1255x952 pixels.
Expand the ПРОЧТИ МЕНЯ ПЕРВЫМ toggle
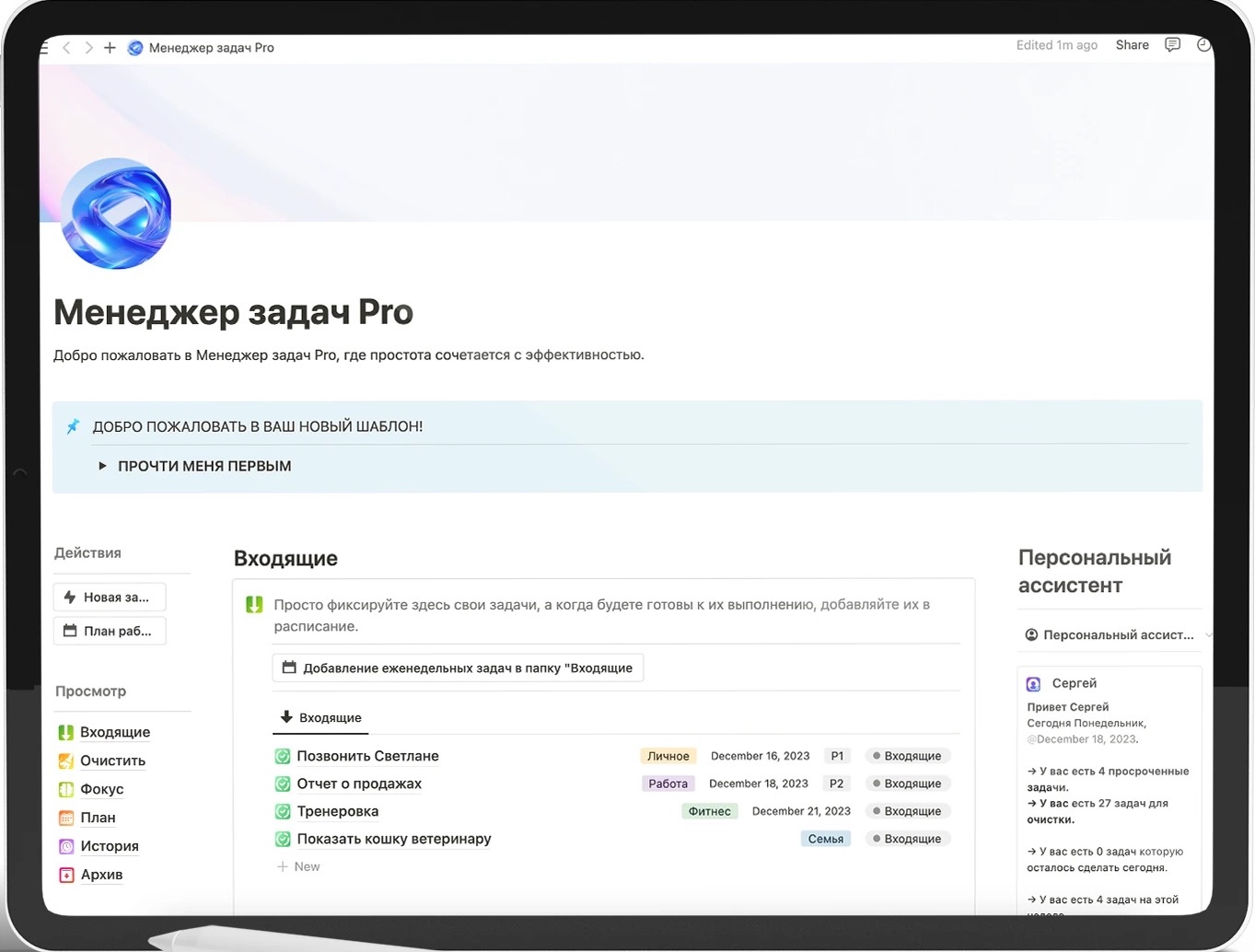102,467
